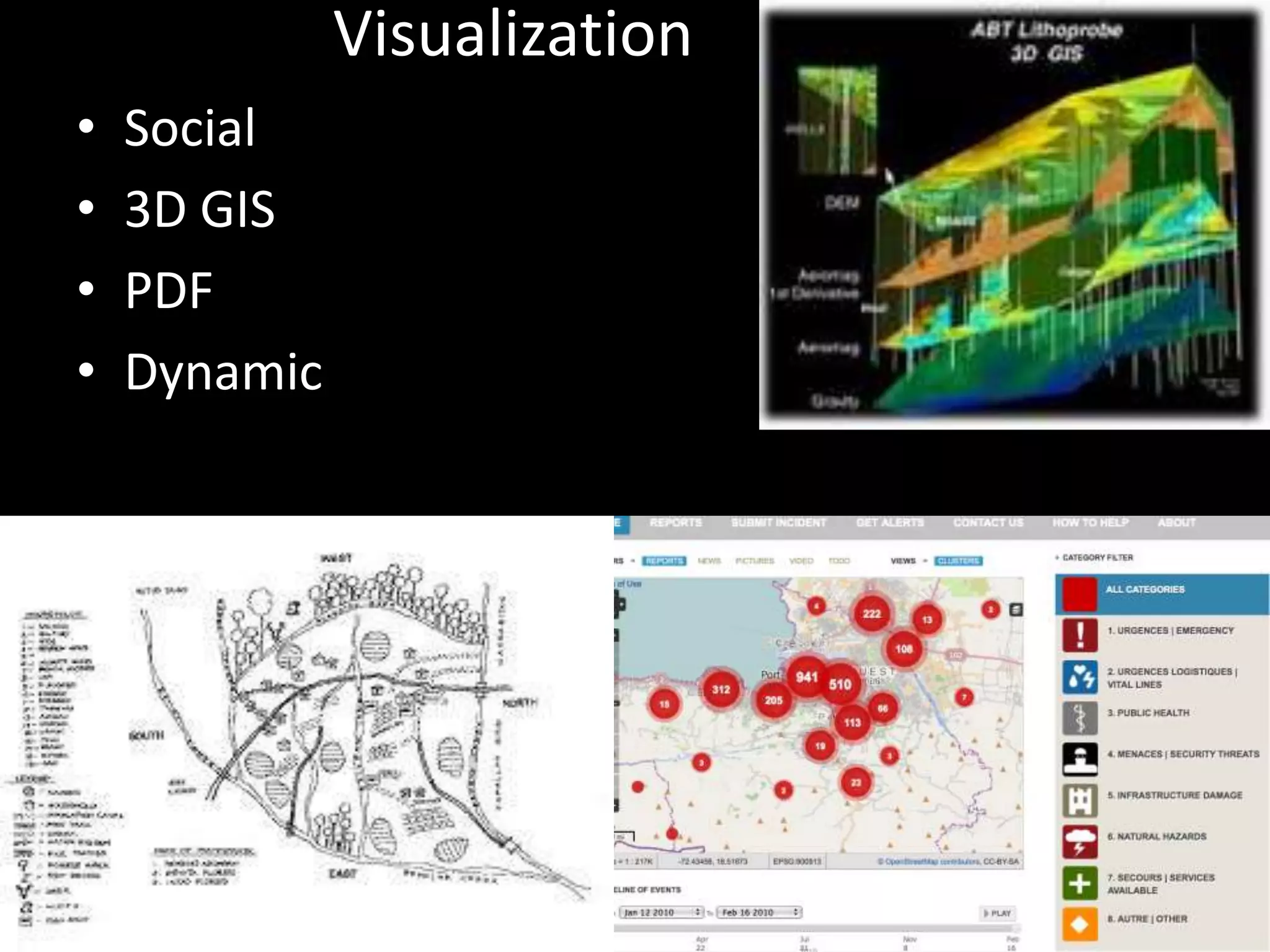
Task: Click the Dynamic bullet text
Action: coord(224,372)
